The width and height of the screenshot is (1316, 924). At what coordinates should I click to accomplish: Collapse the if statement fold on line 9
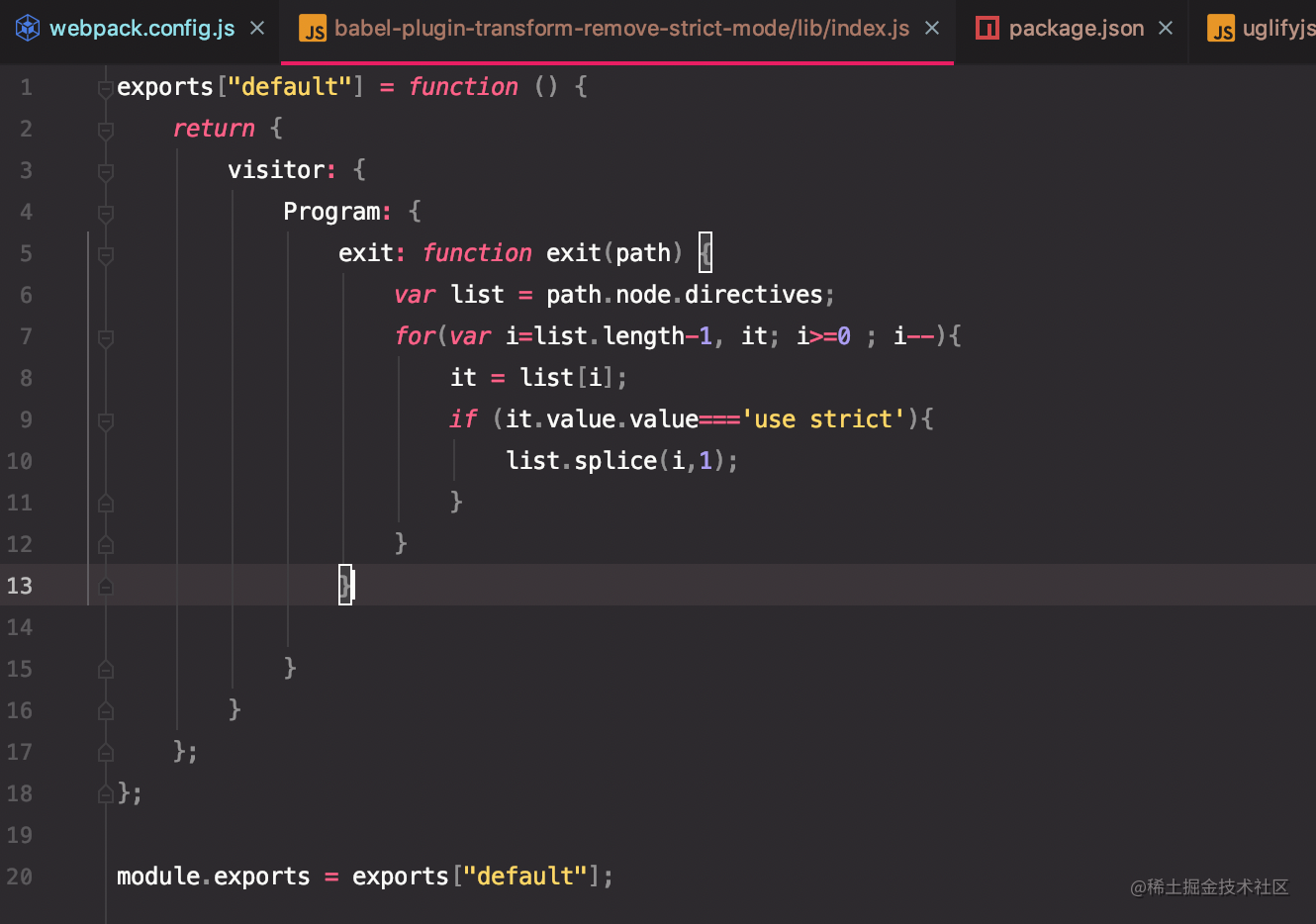pos(105,419)
